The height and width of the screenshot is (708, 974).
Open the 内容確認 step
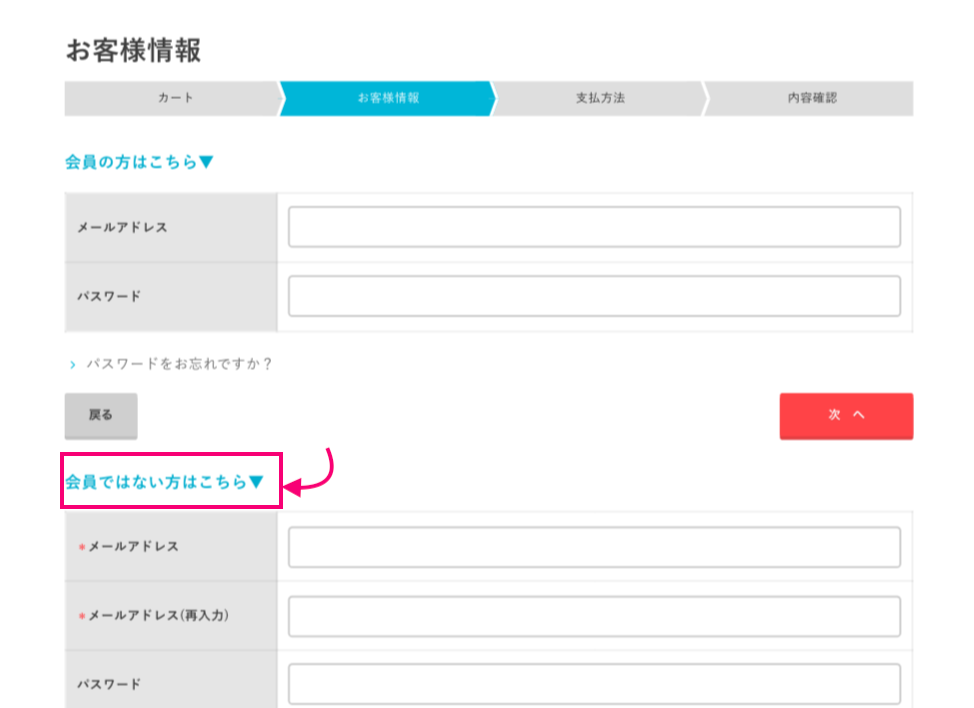tap(811, 98)
